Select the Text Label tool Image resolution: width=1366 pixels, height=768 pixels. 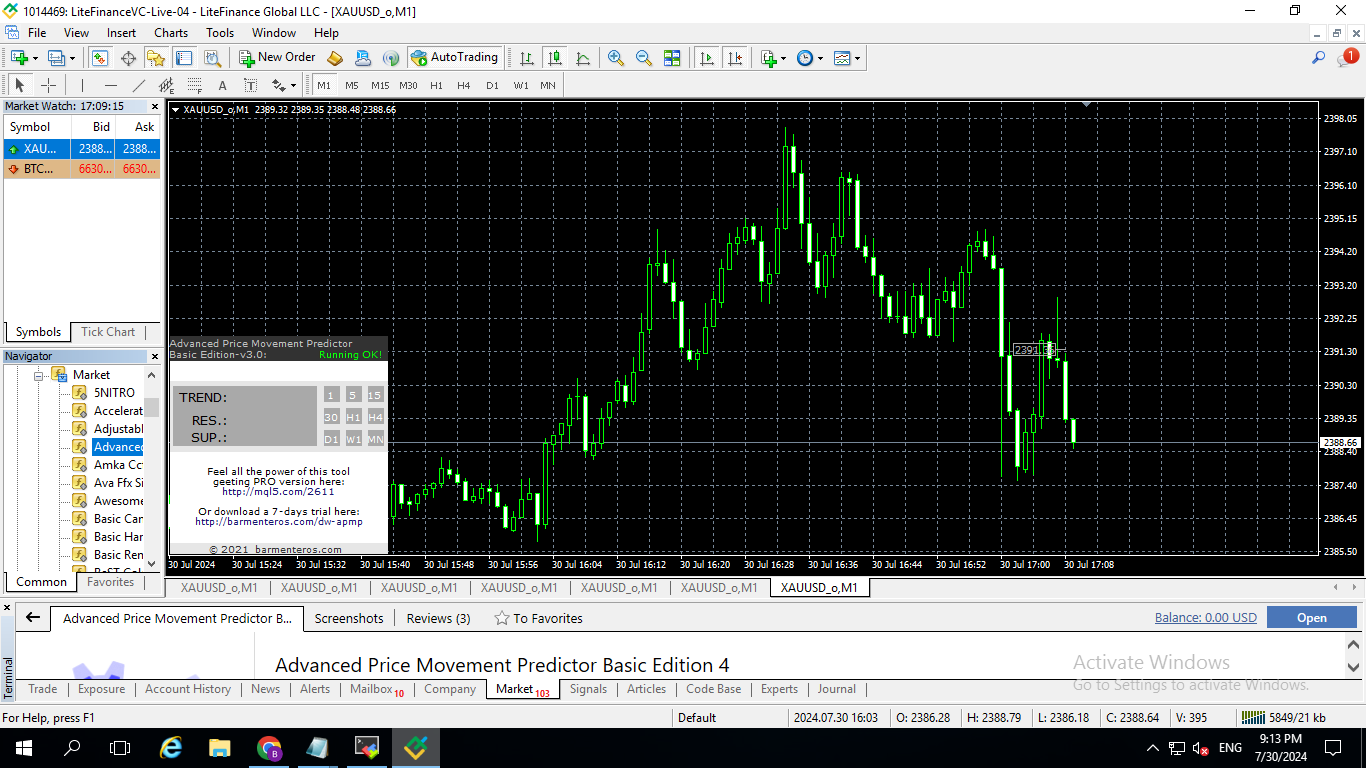click(x=250, y=85)
